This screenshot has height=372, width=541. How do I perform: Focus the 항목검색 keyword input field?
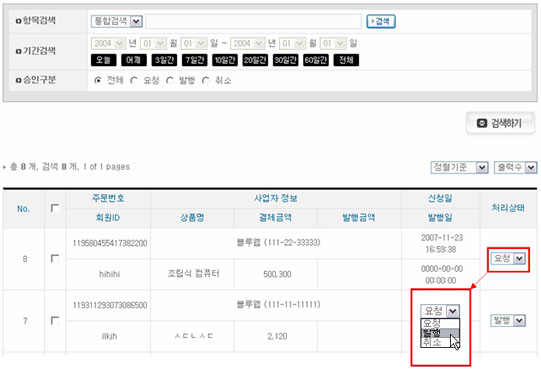(254, 21)
